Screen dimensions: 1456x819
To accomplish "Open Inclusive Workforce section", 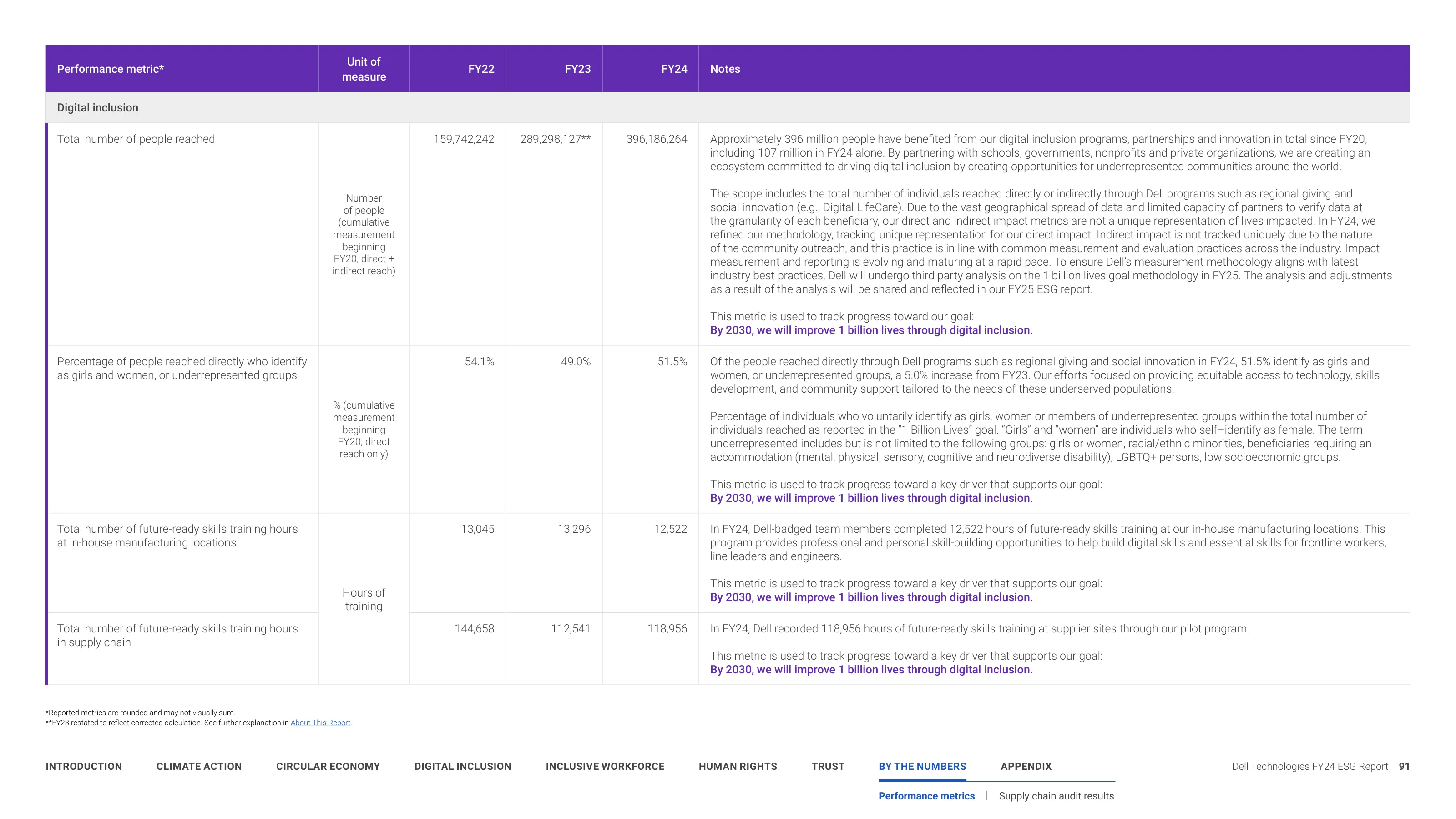I will 605,766.
